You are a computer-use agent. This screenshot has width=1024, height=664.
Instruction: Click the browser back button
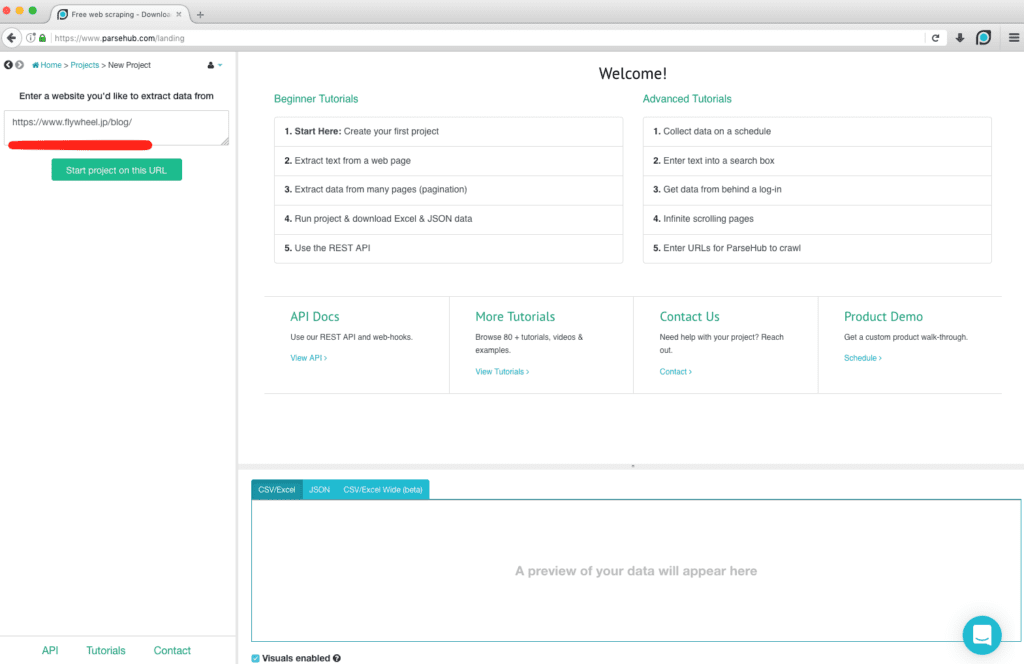pyautogui.click(x=12, y=38)
